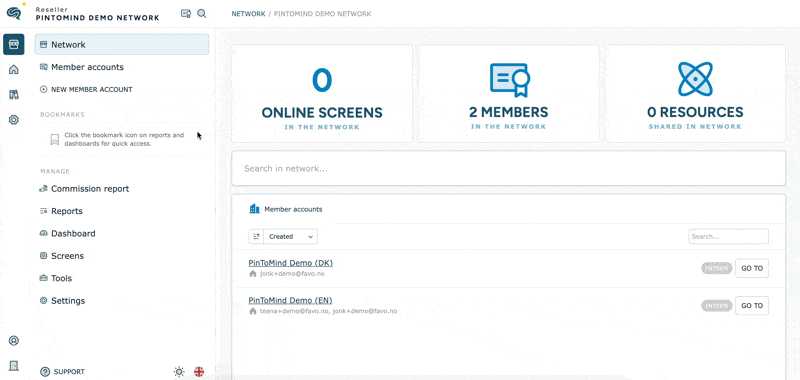Select Network in sidebar
Viewport: 800px width, 380px height.
pos(122,44)
